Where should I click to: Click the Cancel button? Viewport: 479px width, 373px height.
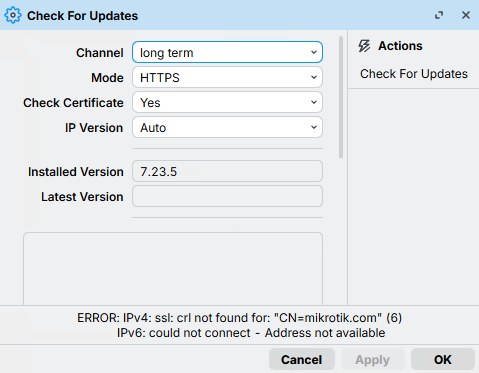[302, 360]
